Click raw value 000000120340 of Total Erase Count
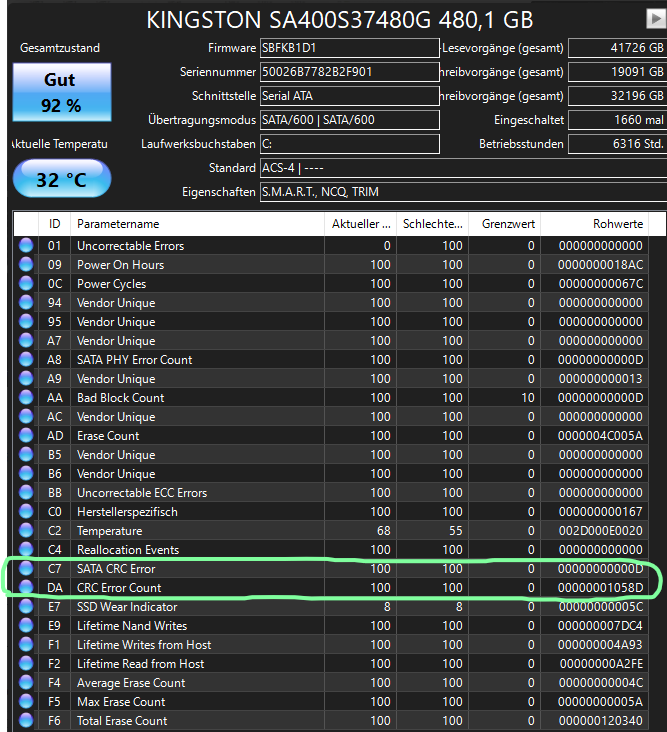This screenshot has width=667, height=732. click(x=601, y=721)
